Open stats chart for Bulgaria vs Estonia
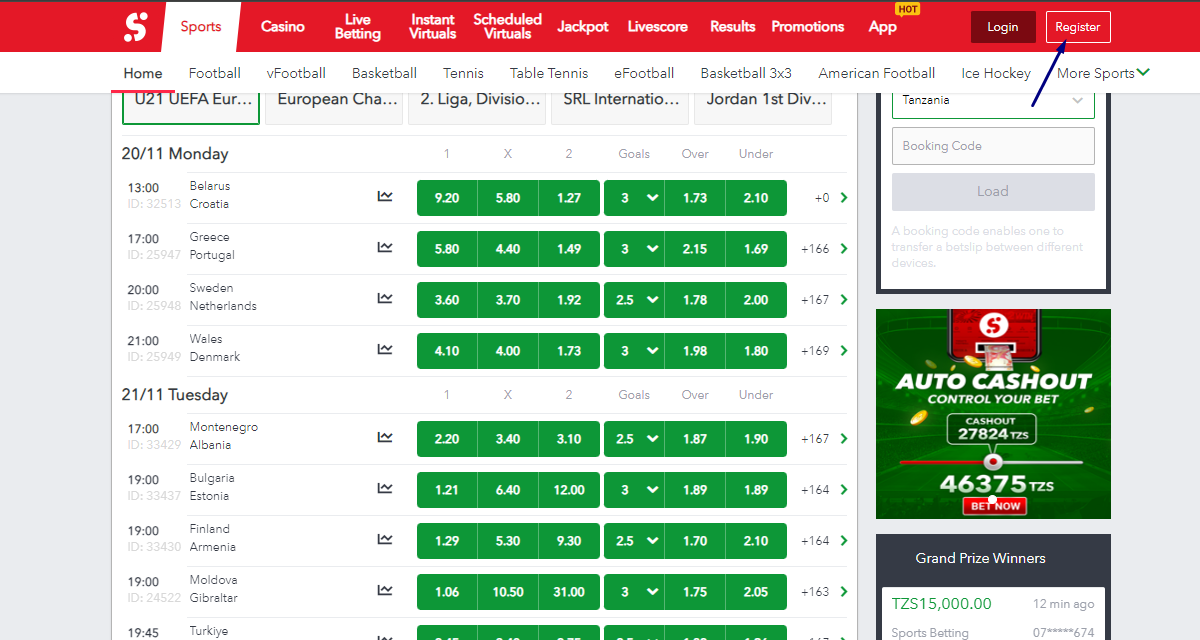The width and height of the screenshot is (1200, 640). tap(385, 489)
